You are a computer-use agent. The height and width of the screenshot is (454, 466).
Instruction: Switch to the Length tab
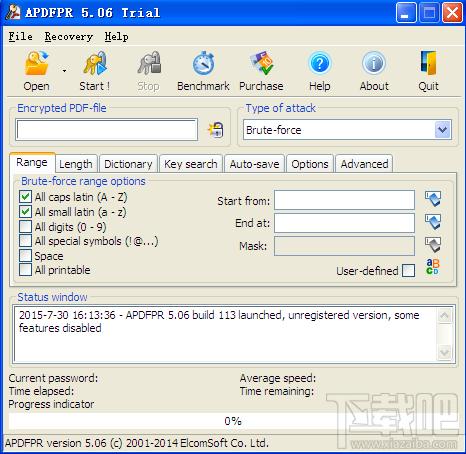coord(76,164)
